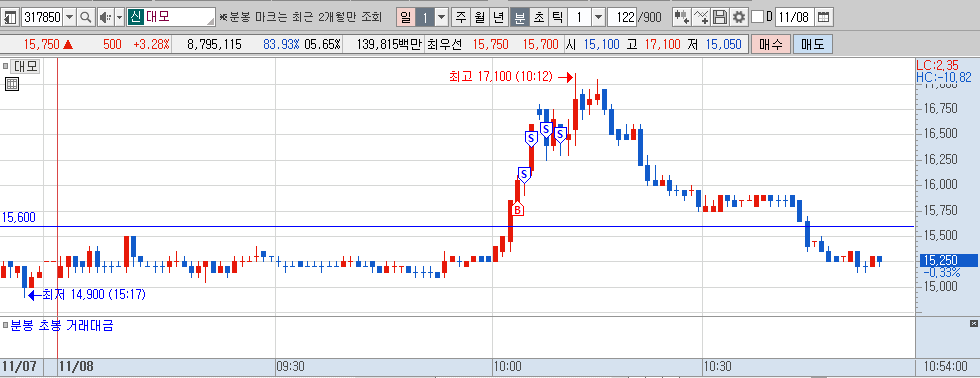Screen dimensions: 980x378
Task: Click the bar count field showing 122
Action: coord(622,17)
